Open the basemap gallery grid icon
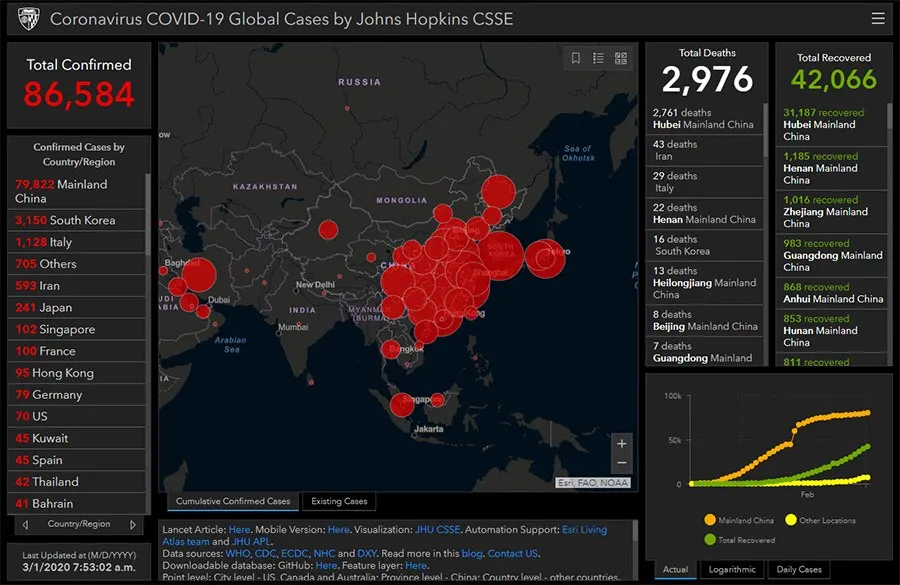This screenshot has width=900, height=585. tap(621, 58)
